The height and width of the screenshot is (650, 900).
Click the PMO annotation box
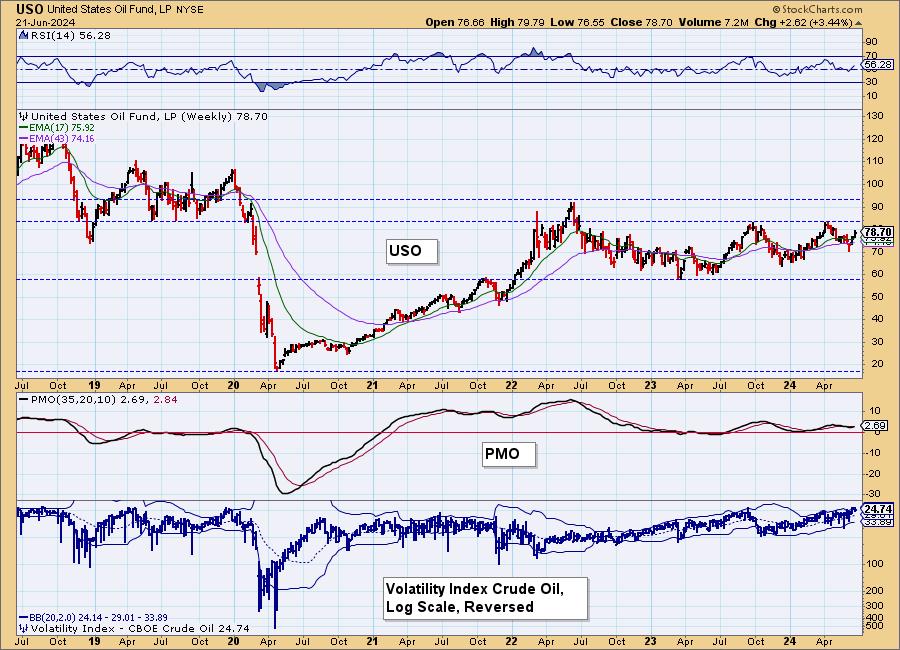pyautogui.click(x=509, y=454)
